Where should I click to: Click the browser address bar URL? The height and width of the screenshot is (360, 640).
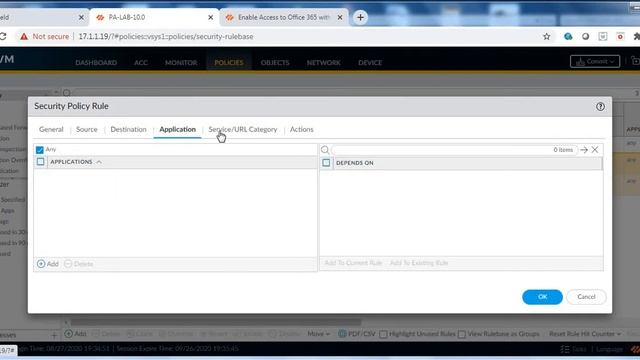click(x=166, y=36)
